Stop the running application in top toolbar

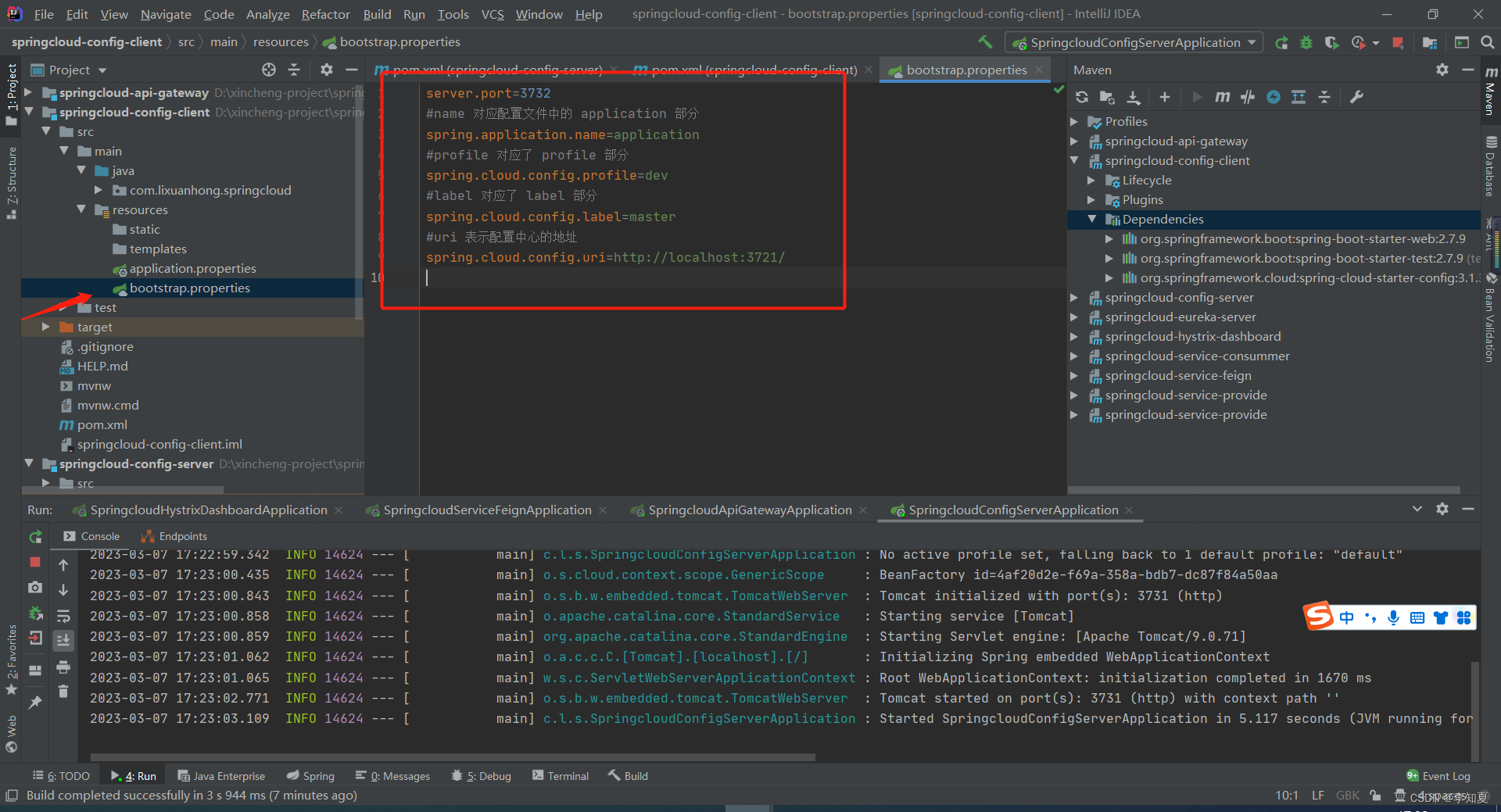click(x=1398, y=43)
